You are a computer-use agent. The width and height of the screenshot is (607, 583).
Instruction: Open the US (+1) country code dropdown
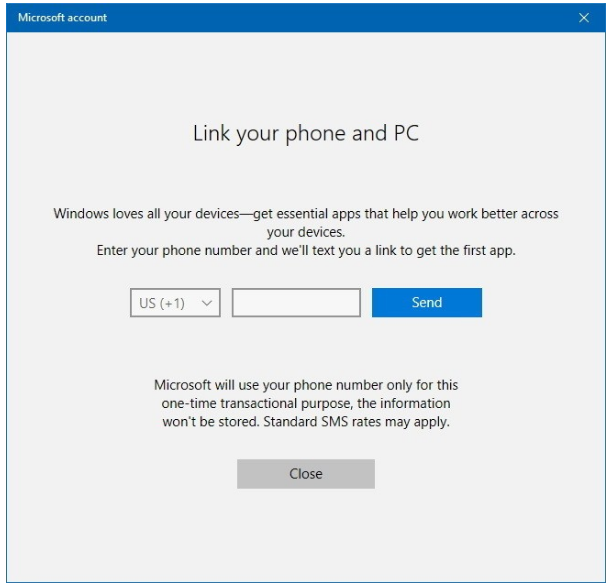coord(175,303)
